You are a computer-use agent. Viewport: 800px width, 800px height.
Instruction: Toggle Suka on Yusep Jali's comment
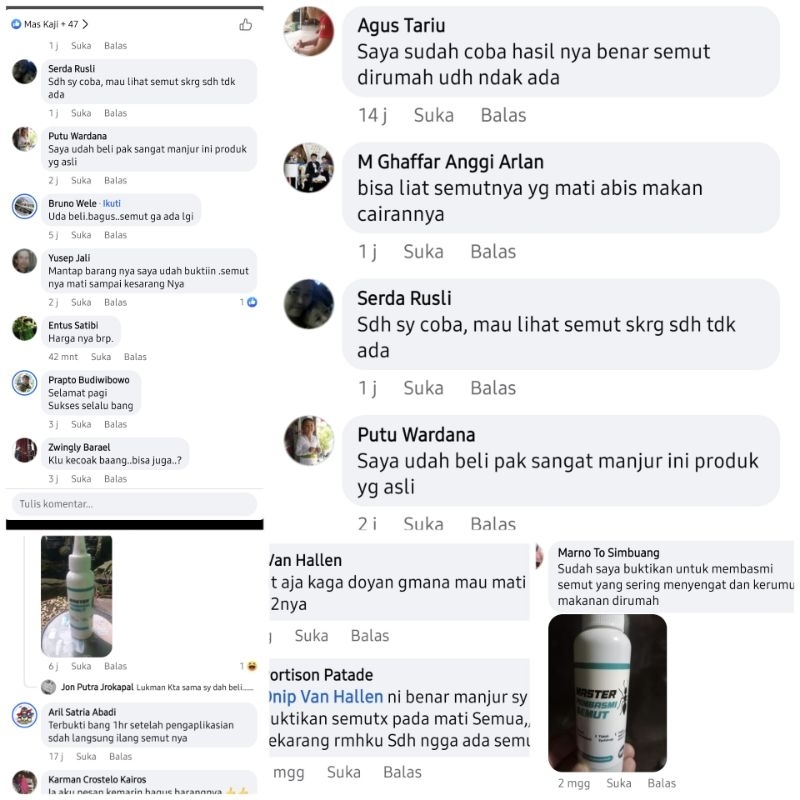(x=81, y=302)
